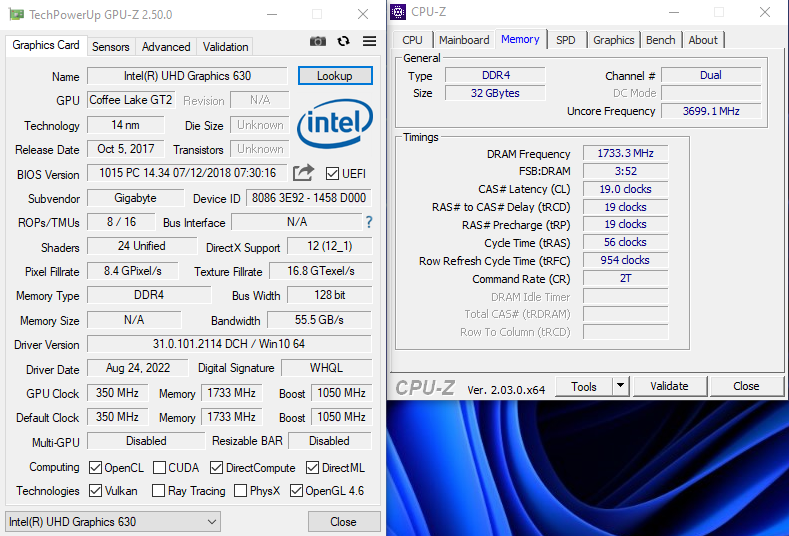Switch to the Sensors tab
789x536 pixels.
point(111,47)
